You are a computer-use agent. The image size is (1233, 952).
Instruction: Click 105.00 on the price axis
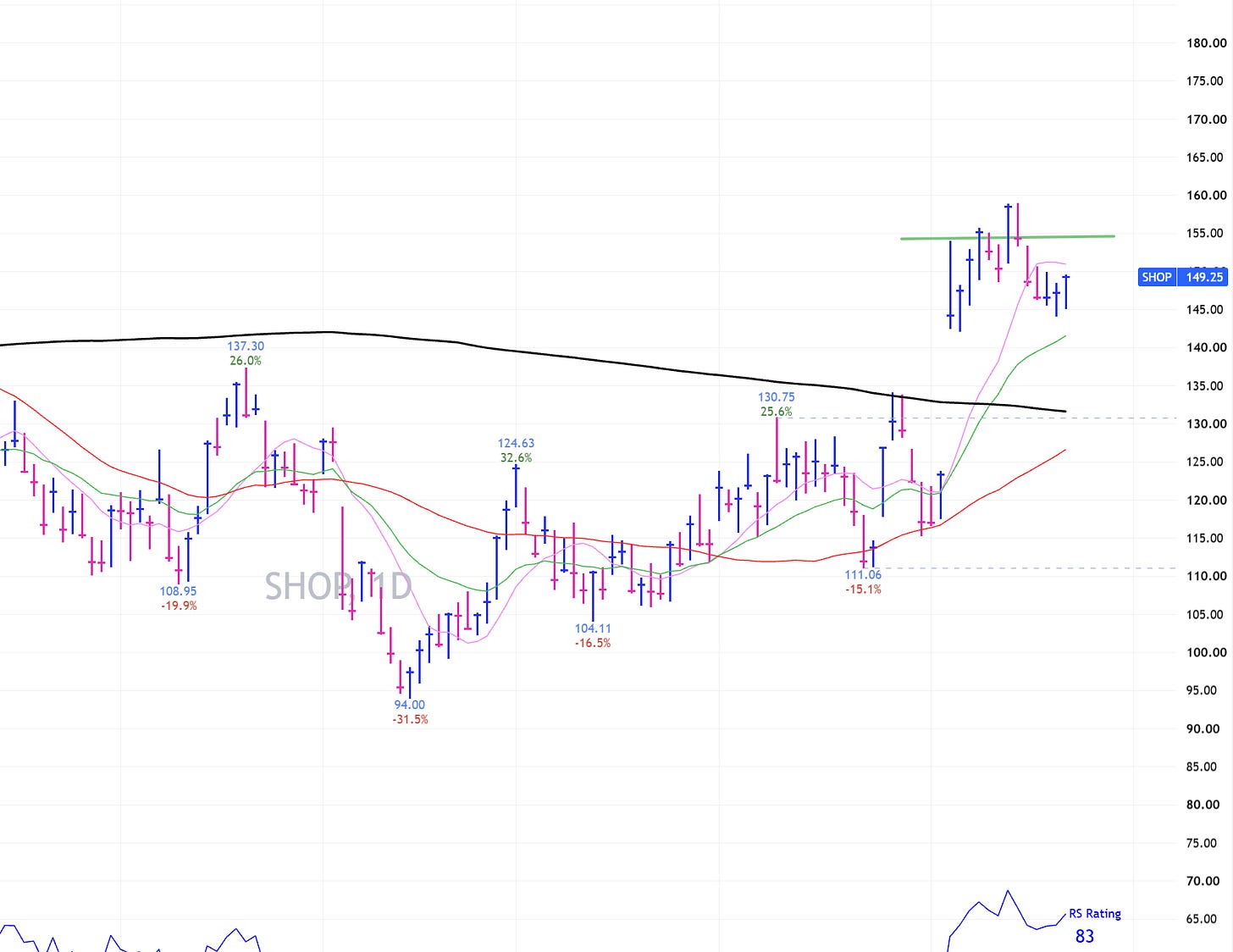pos(1206,614)
